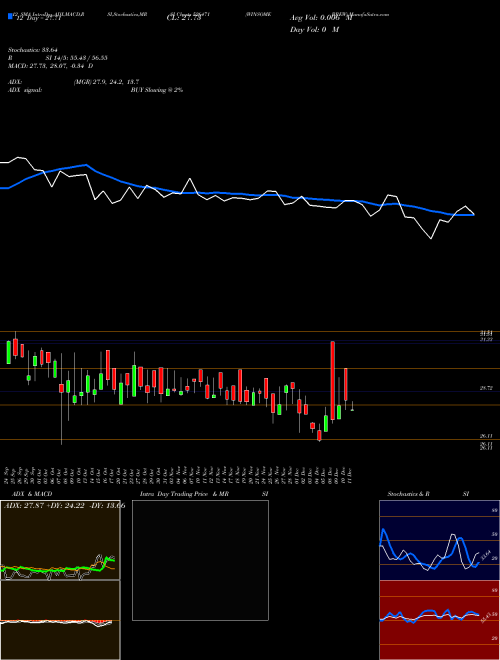Click the 'Day Vol: 0 M' label

click(314, 30)
